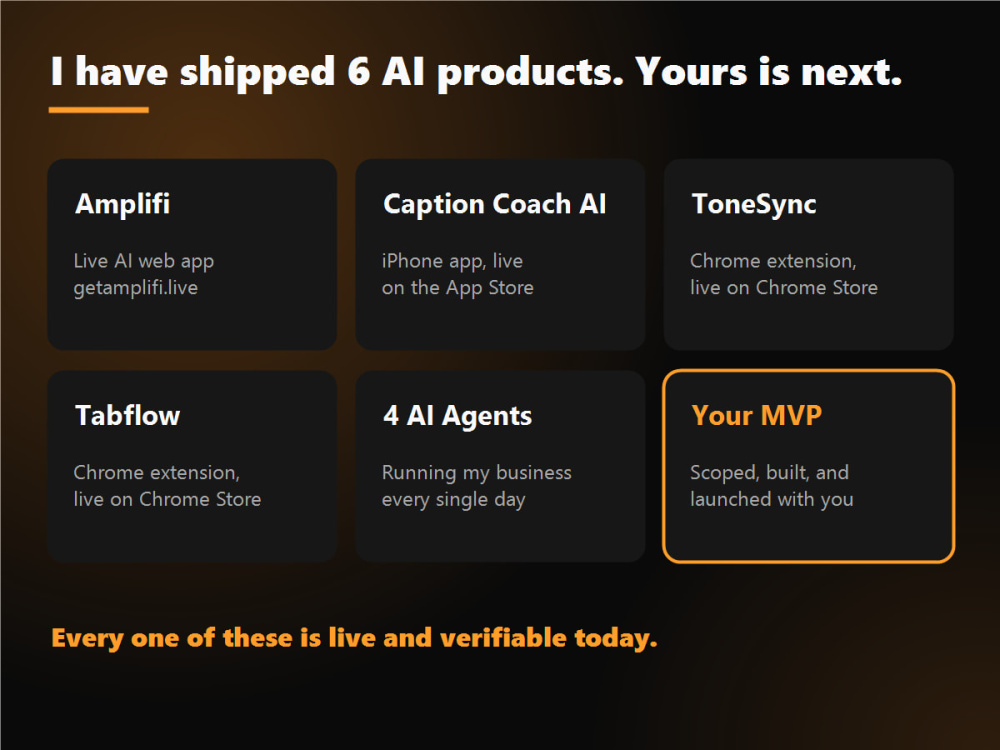Click the orange border of Your MVP card
1000x750 pixels.
coord(808,371)
